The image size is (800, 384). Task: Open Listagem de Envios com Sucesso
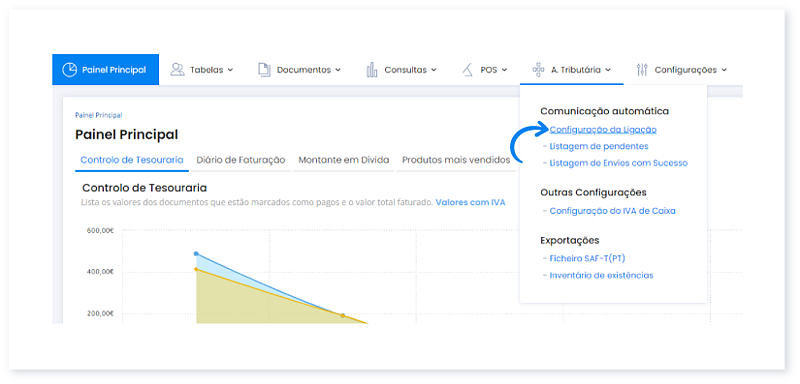click(x=619, y=163)
